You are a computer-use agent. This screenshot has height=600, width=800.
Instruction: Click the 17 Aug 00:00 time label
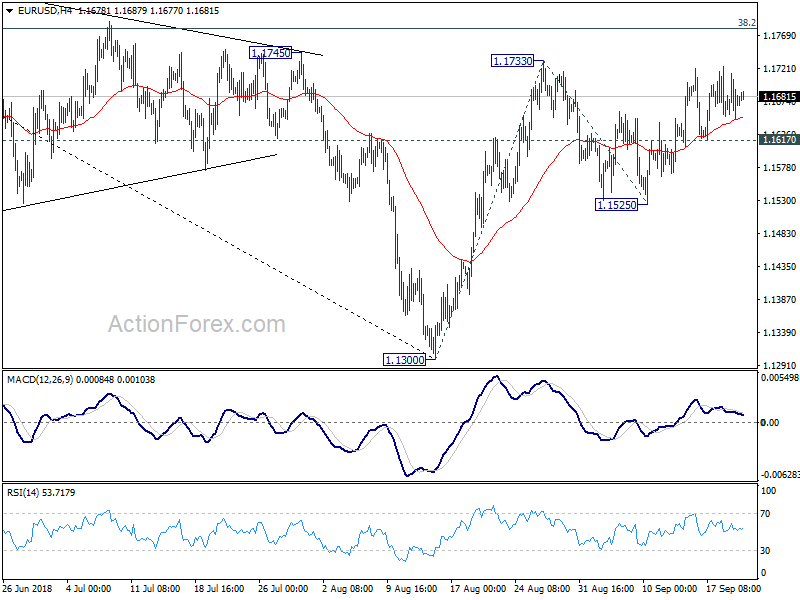click(x=478, y=589)
